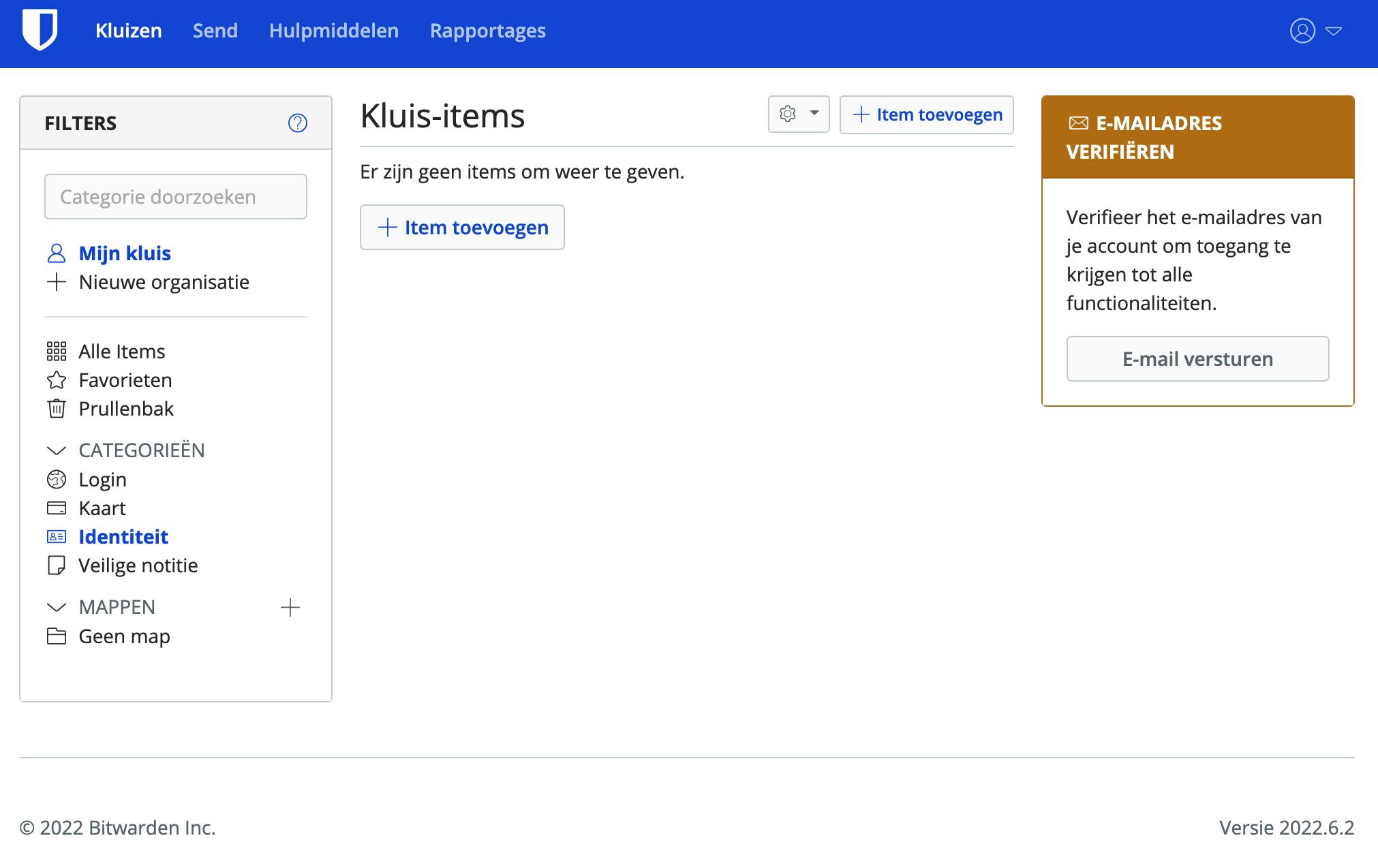This screenshot has width=1378, height=868.
Task: Click the E-mail versturen button
Action: pyautogui.click(x=1197, y=359)
